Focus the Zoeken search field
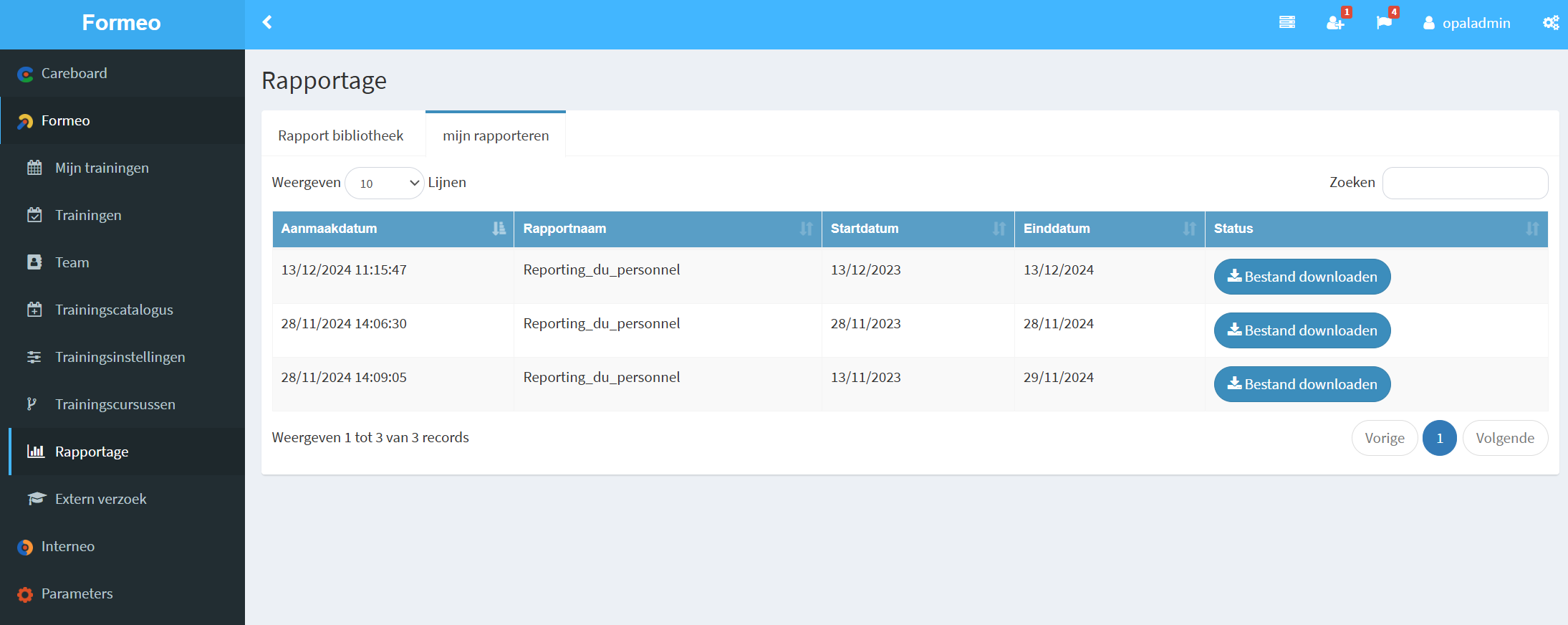The height and width of the screenshot is (625, 1568). [x=1465, y=183]
